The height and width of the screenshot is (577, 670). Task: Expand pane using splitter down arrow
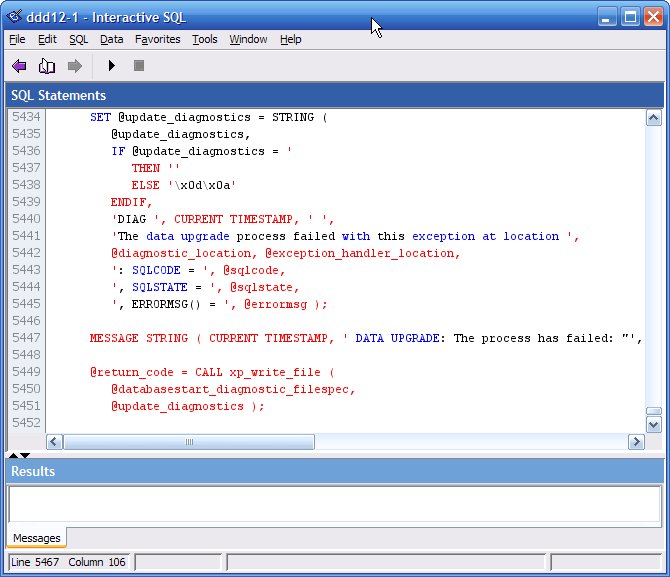(25, 455)
